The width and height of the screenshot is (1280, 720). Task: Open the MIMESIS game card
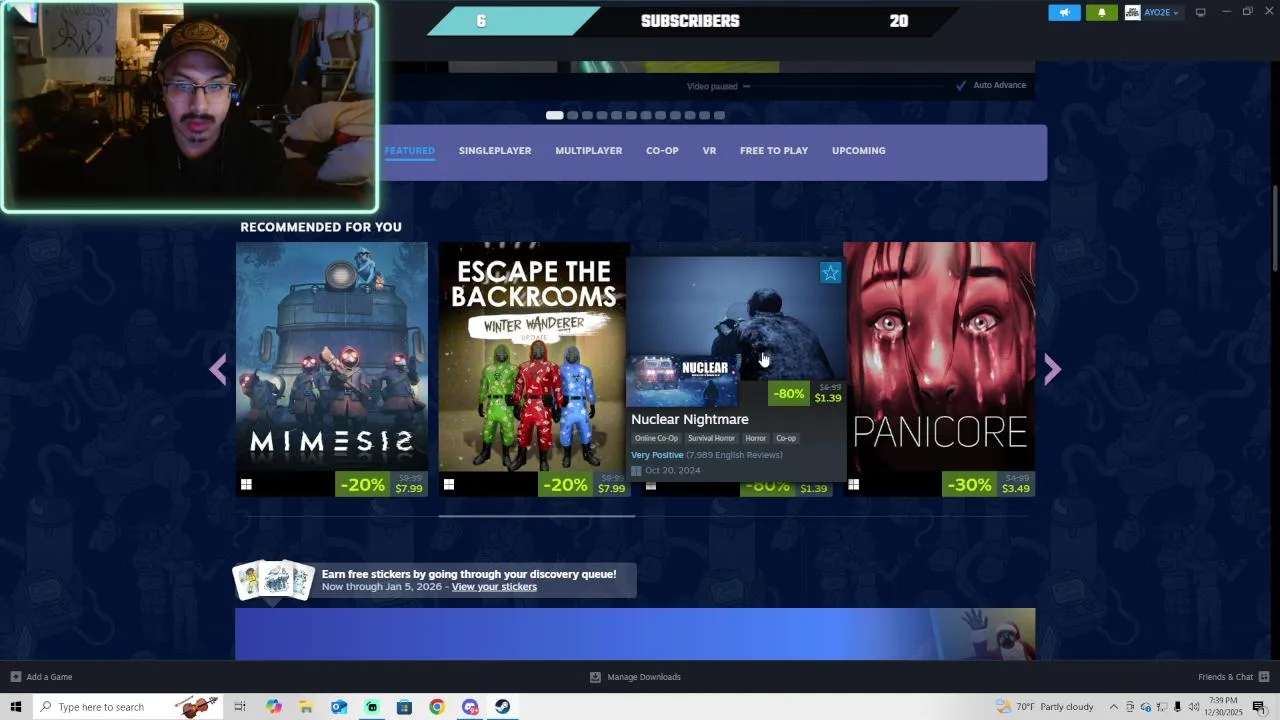tap(331, 369)
